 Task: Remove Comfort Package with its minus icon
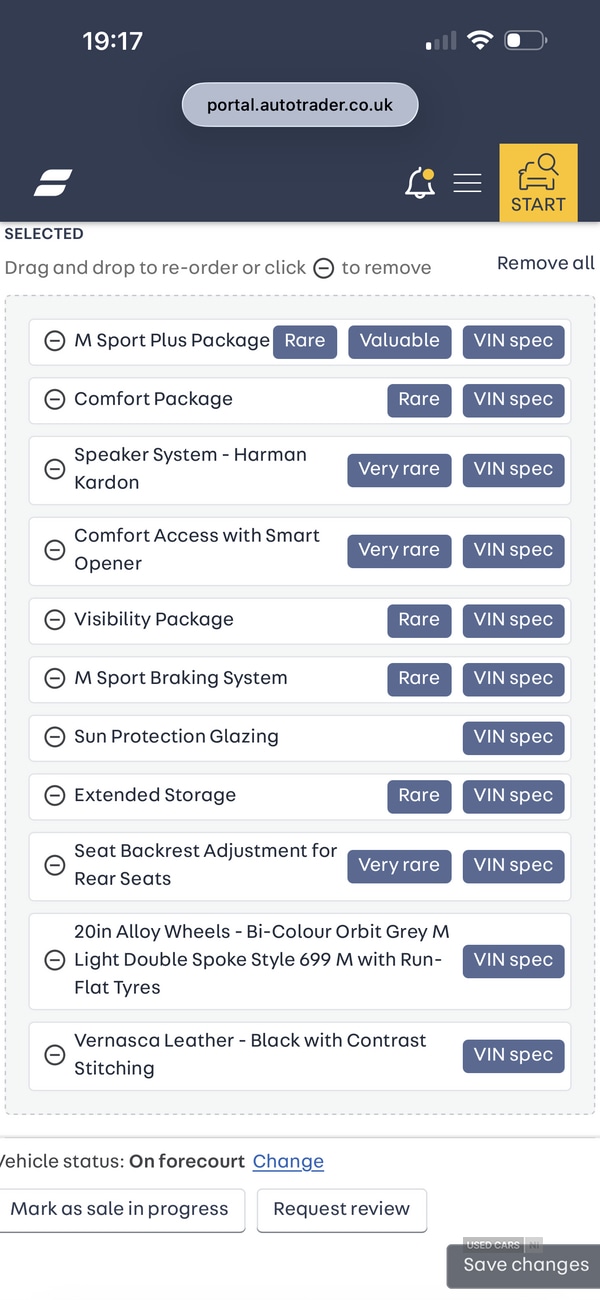[x=55, y=400]
